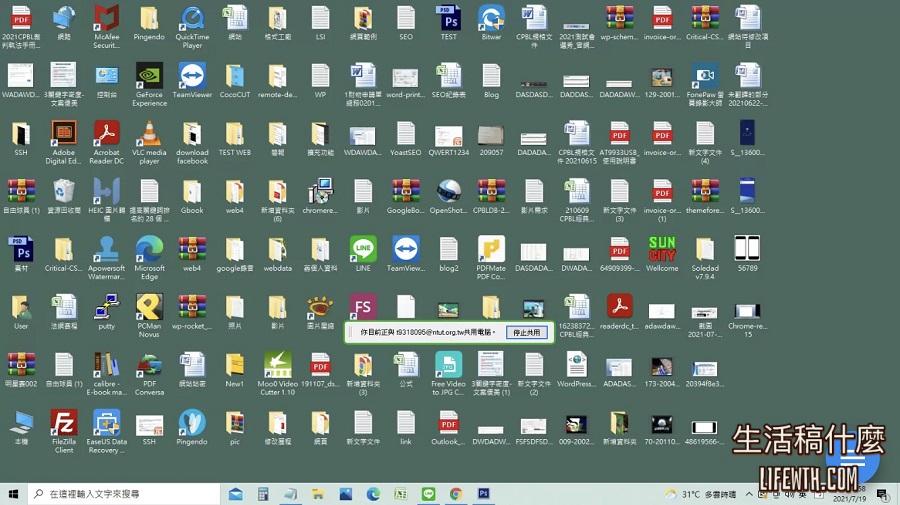Open Adobe Digital Editions shortcut

point(64,142)
